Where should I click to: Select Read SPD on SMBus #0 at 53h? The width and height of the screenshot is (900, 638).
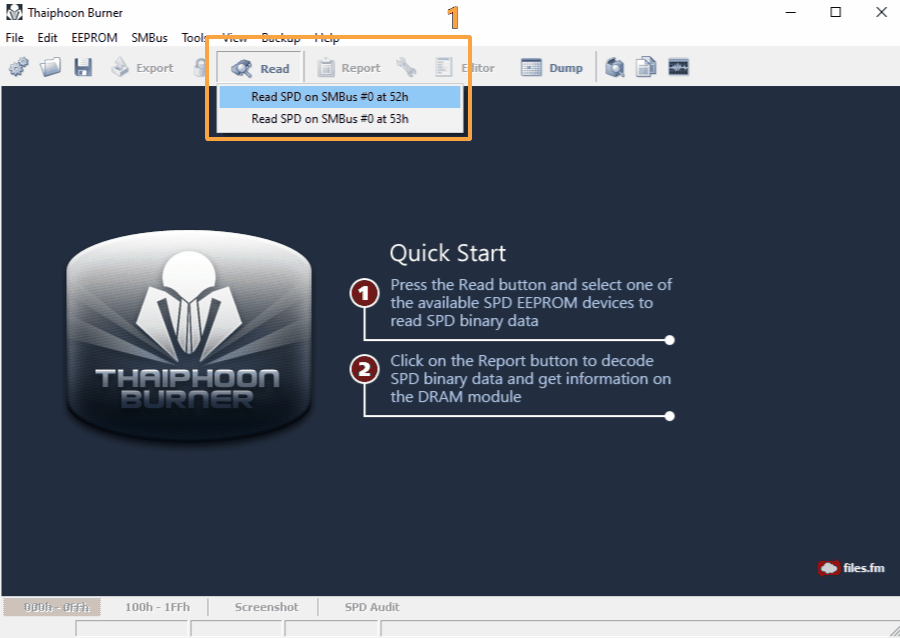(340, 119)
